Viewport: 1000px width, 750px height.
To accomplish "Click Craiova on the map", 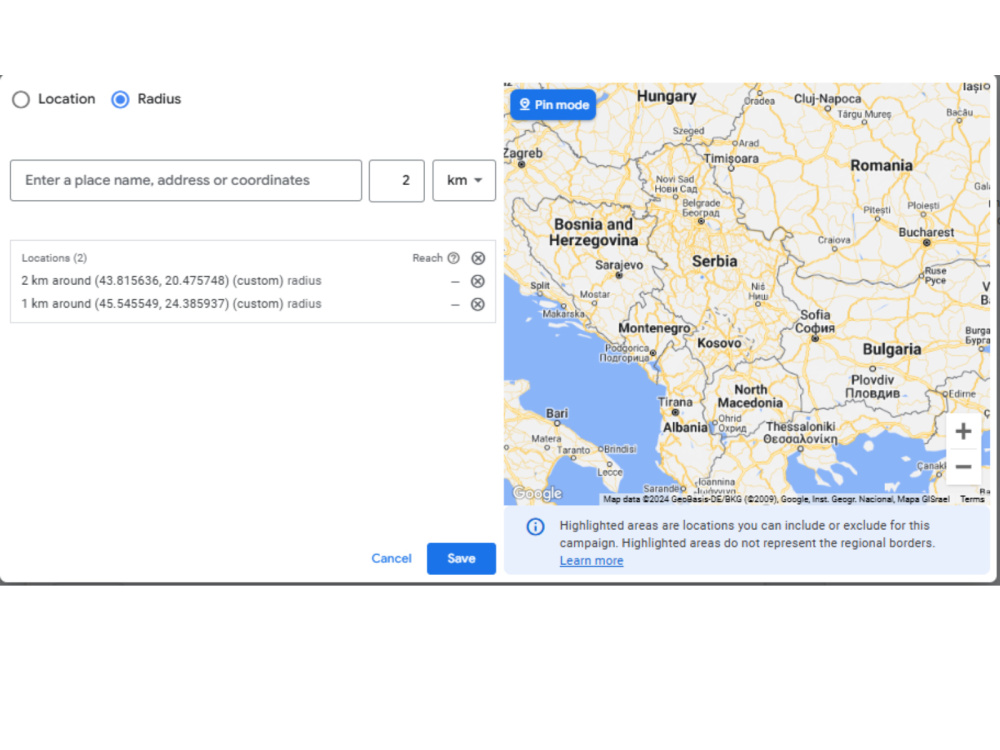I will 834,240.
